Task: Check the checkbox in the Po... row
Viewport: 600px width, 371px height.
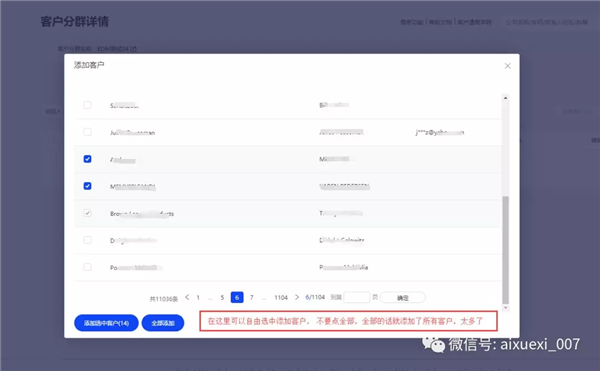Action: (87, 267)
